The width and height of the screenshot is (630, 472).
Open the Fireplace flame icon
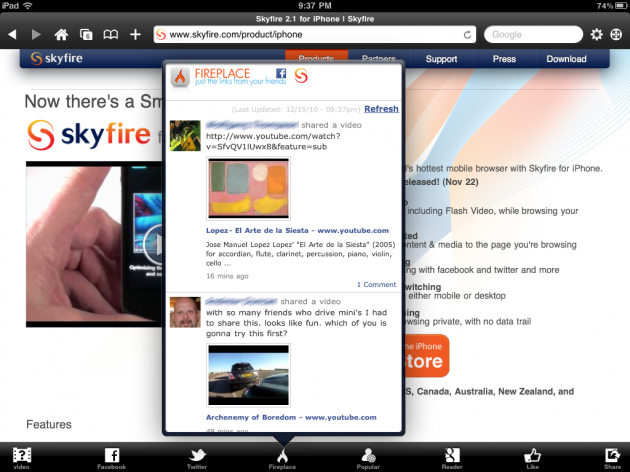click(282, 456)
